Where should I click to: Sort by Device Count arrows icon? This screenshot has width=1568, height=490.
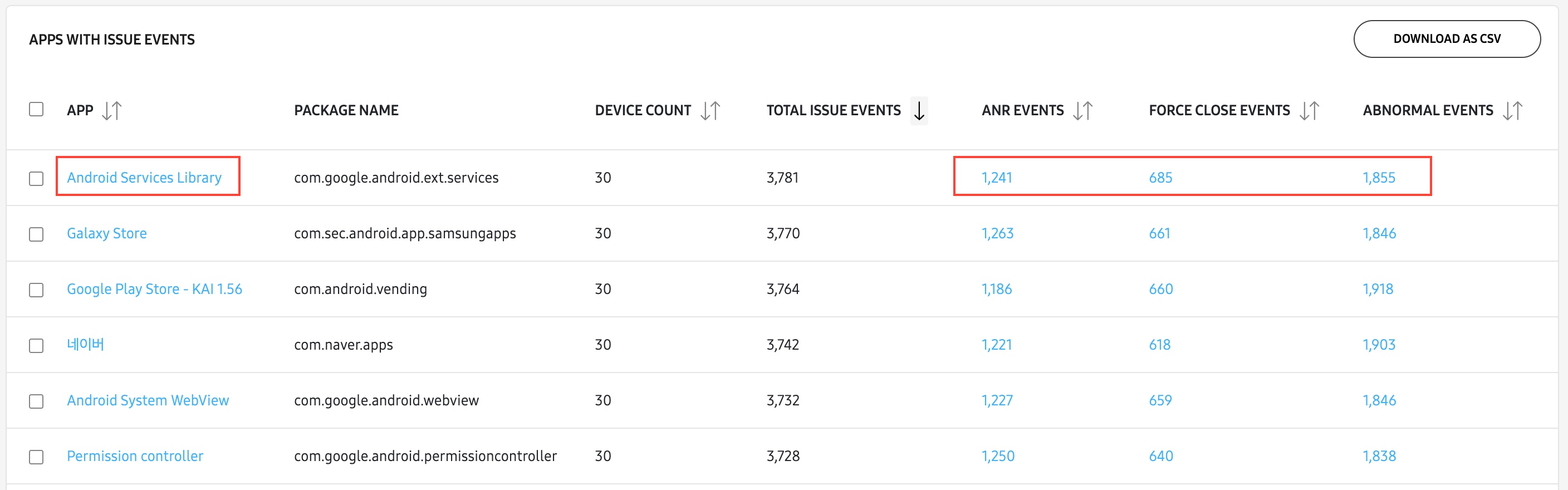pos(710,111)
